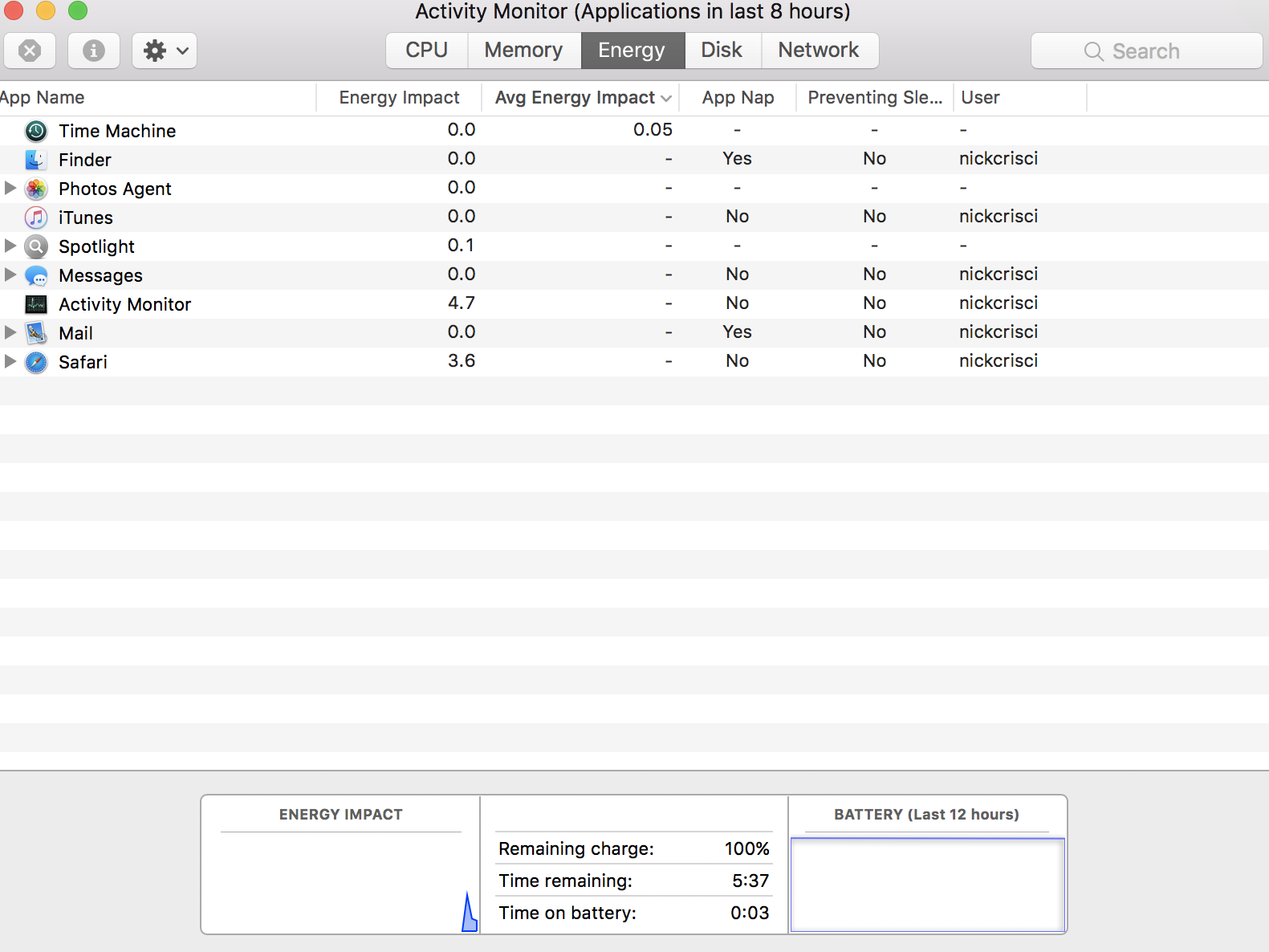The height and width of the screenshot is (952, 1269).
Task: Click the Safari compass icon
Action: (36, 362)
